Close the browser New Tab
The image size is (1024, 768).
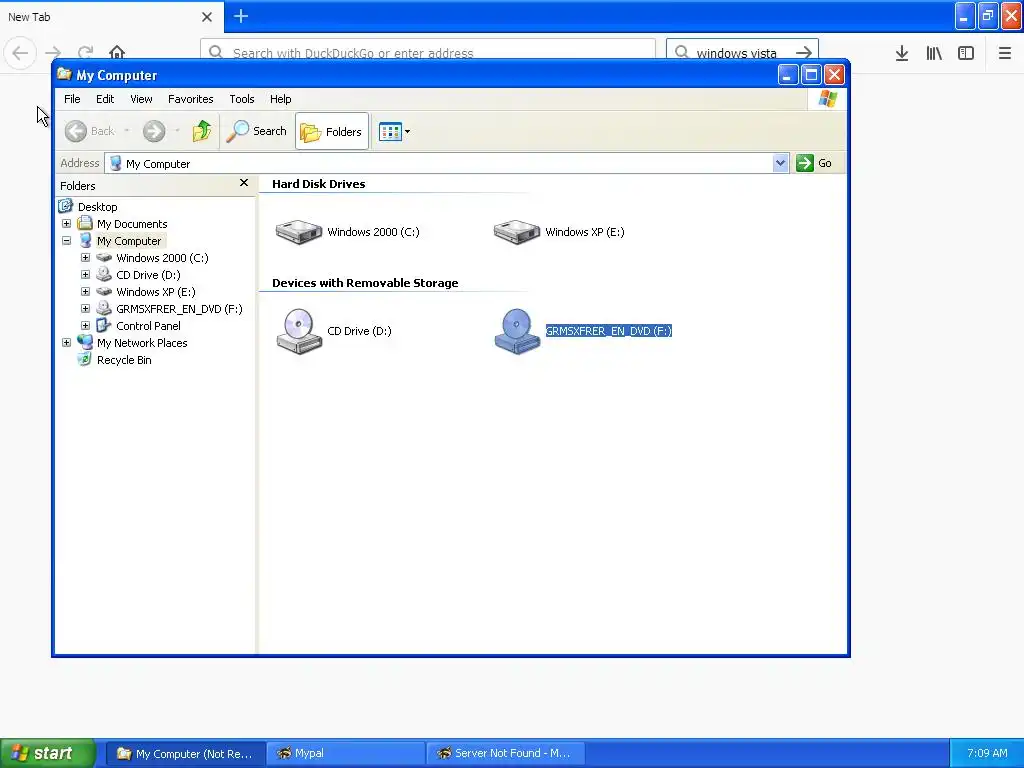(207, 17)
